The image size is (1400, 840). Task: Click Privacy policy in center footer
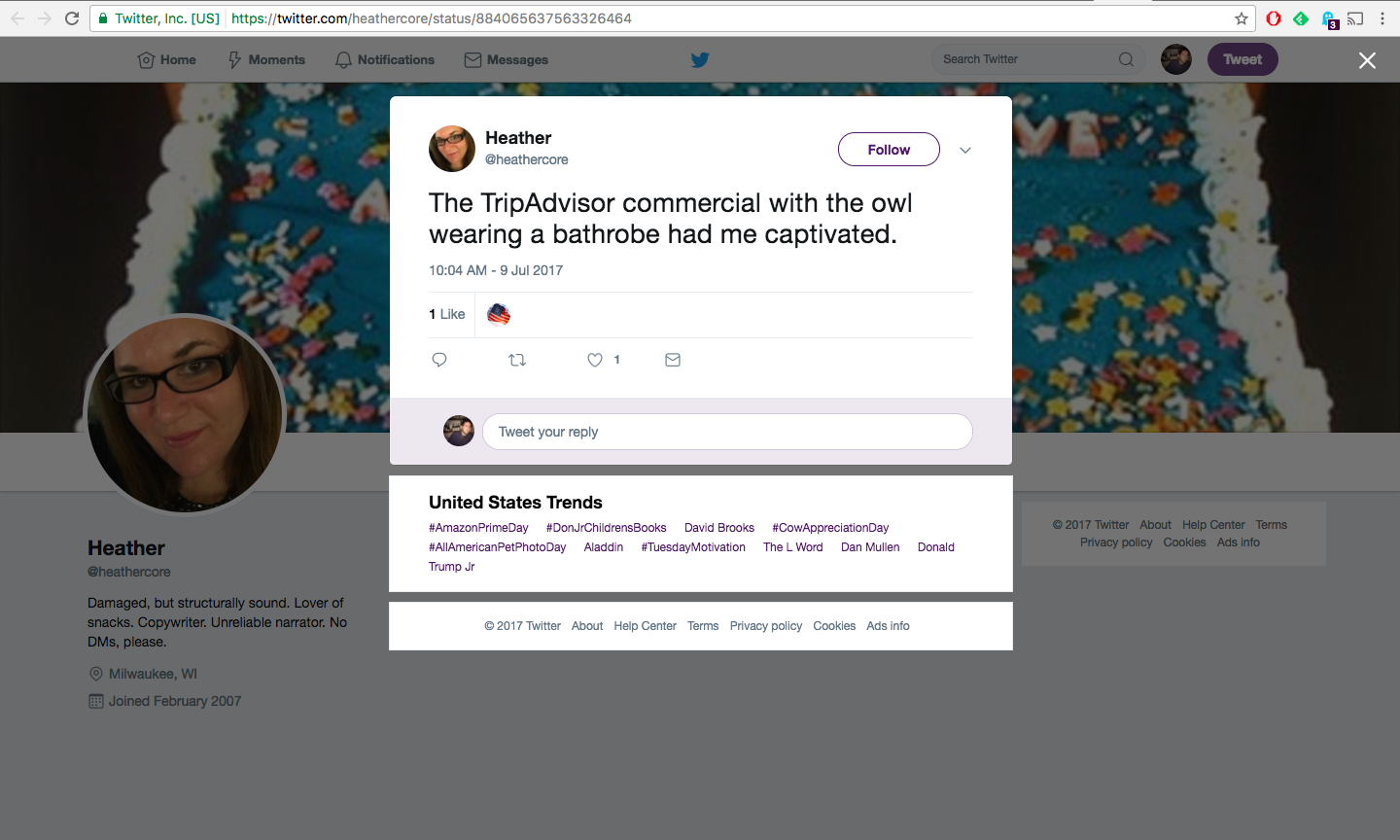[x=766, y=626]
